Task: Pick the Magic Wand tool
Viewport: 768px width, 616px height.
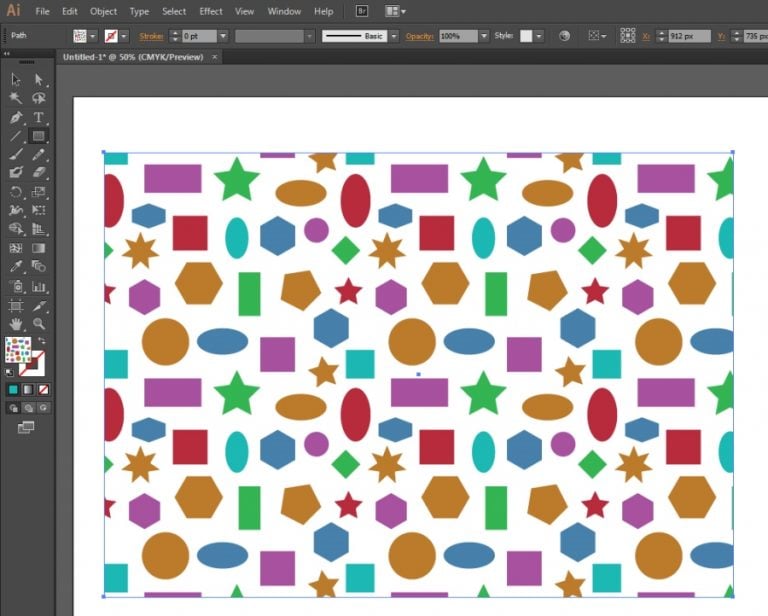Action: [x=16, y=98]
